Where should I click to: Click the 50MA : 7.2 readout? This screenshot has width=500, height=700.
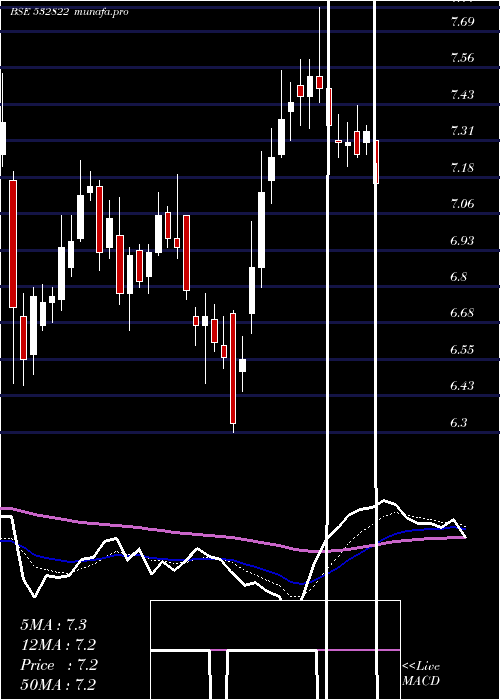pyautogui.click(x=58, y=685)
